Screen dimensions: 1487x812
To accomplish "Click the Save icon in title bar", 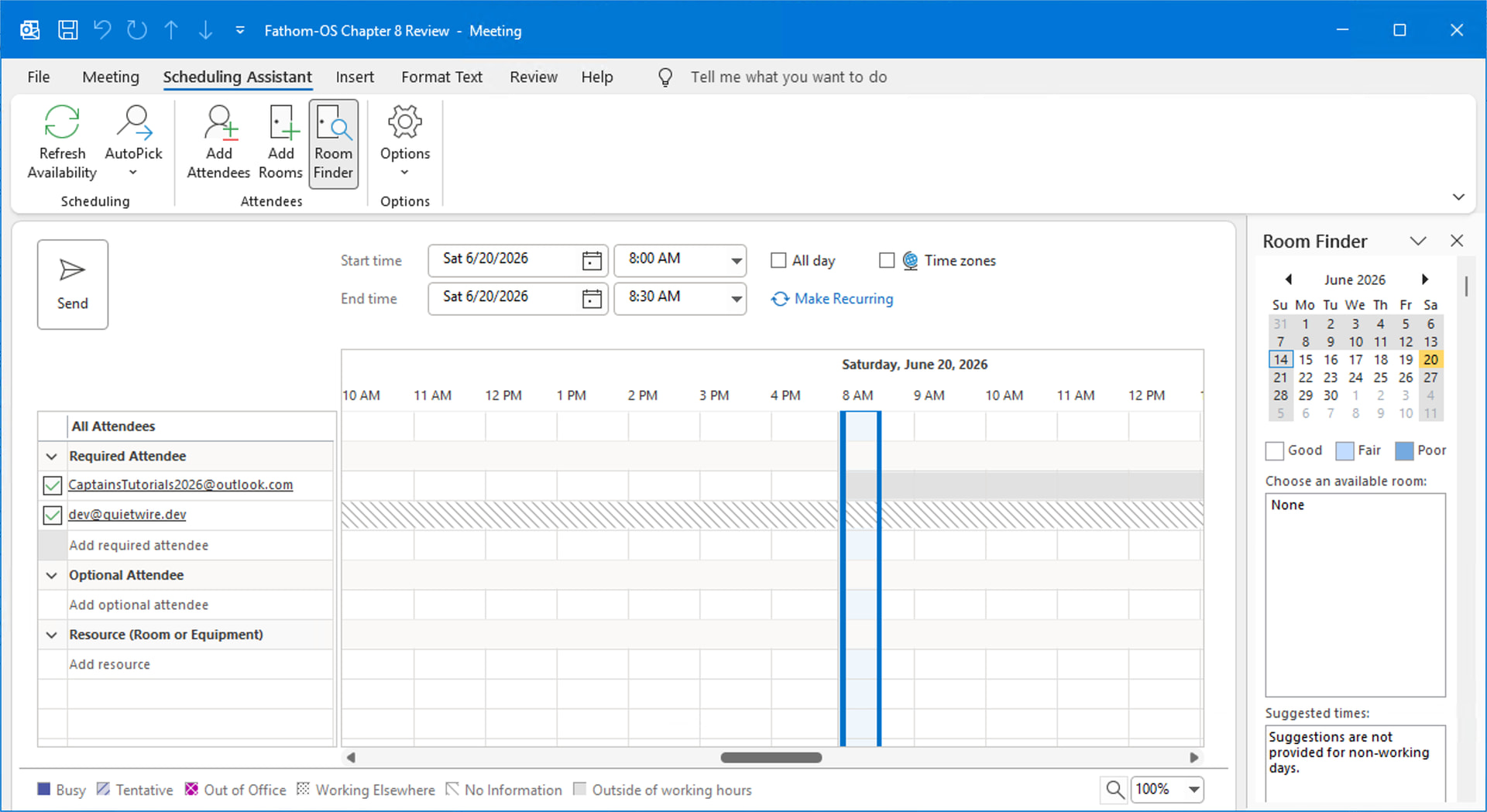I will [x=68, y=30].
